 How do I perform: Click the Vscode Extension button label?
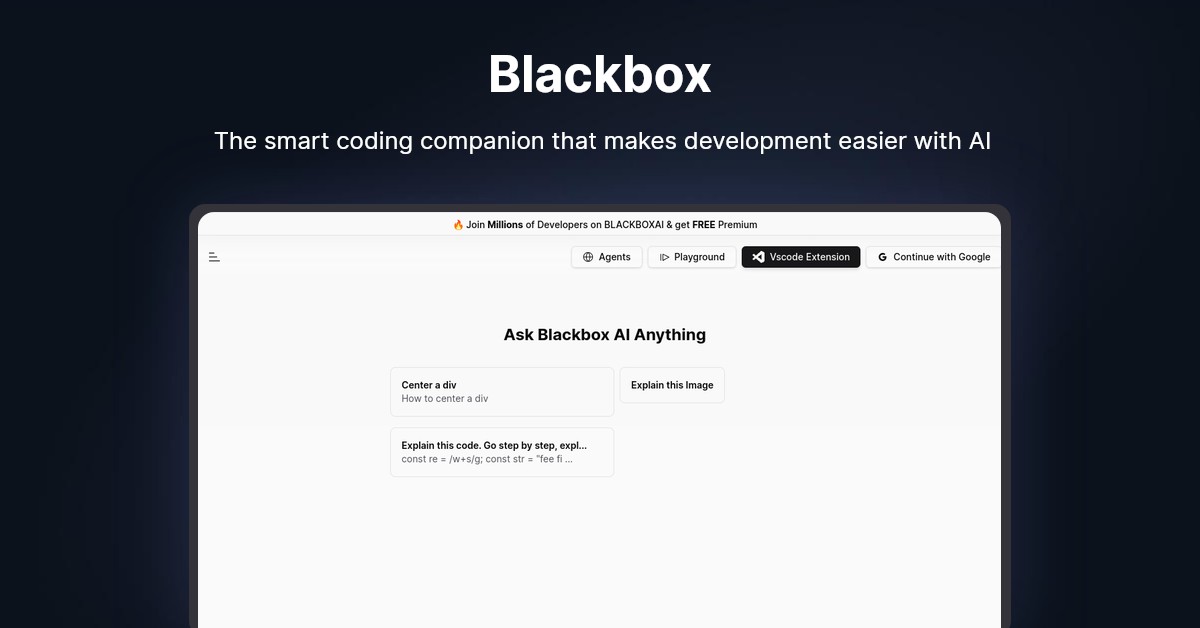click(809, 257)
